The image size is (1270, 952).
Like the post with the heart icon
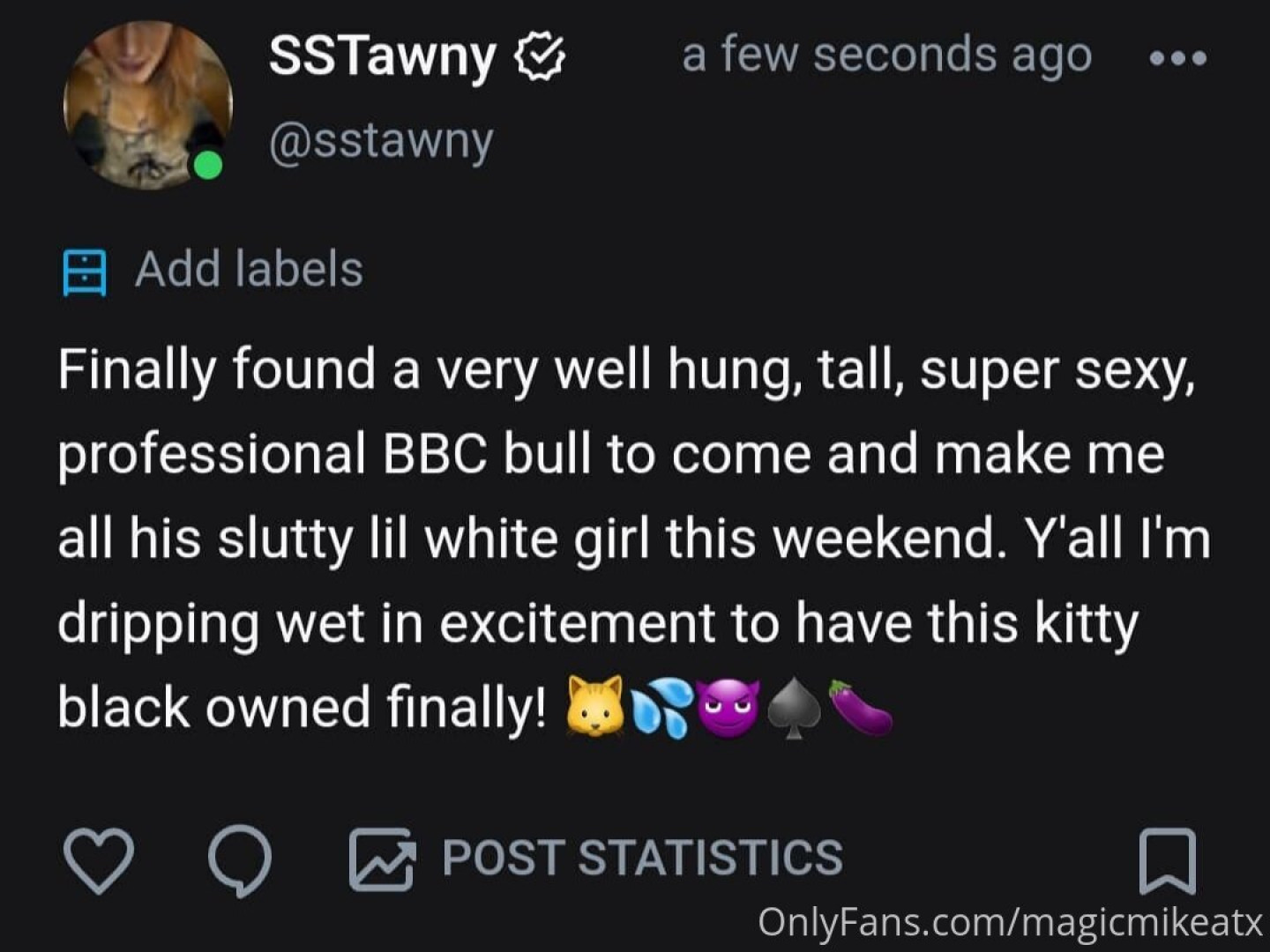click(99, 859)
